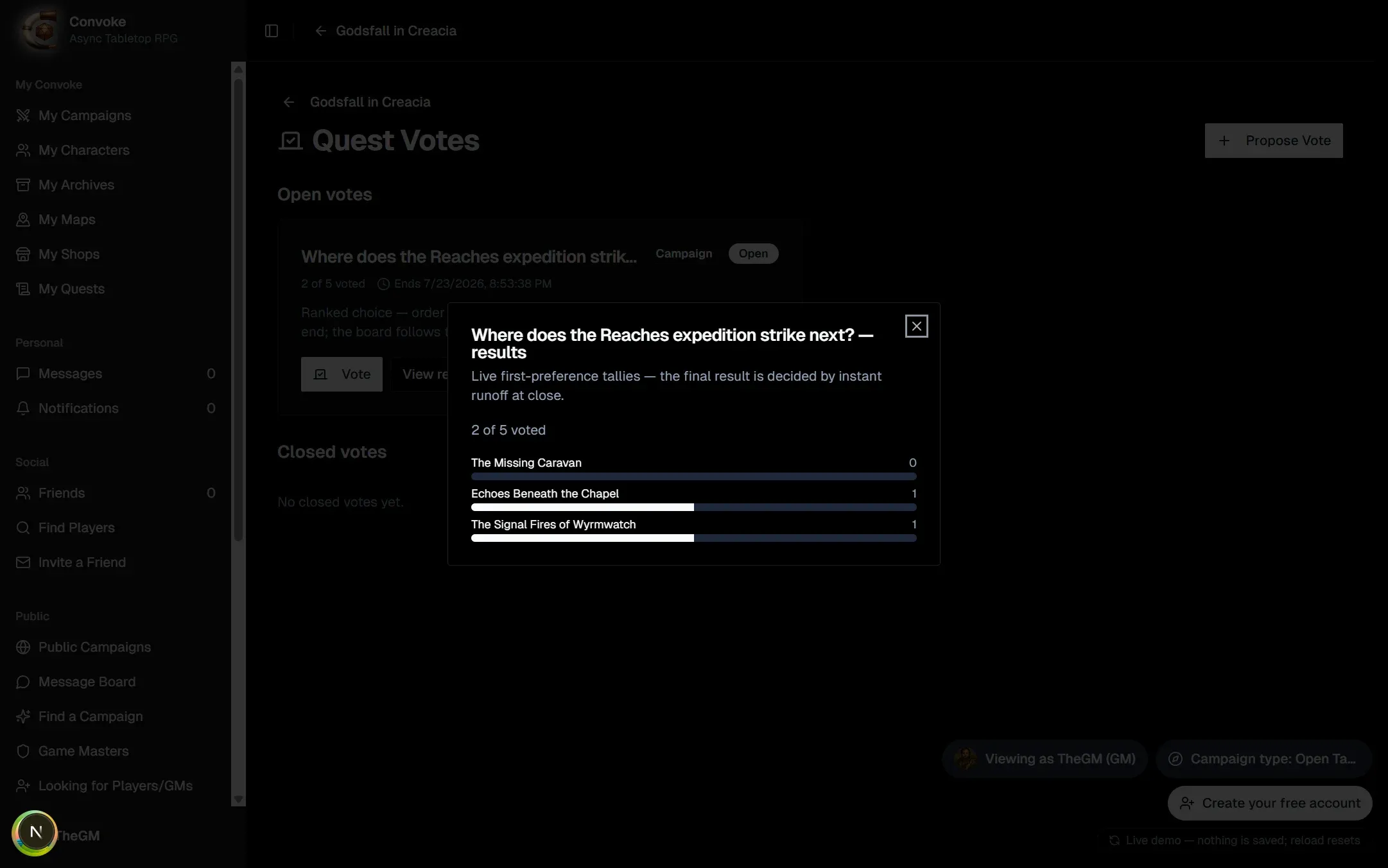Click the Propose Vote button
The image size is (1388, 868).
1274,141
